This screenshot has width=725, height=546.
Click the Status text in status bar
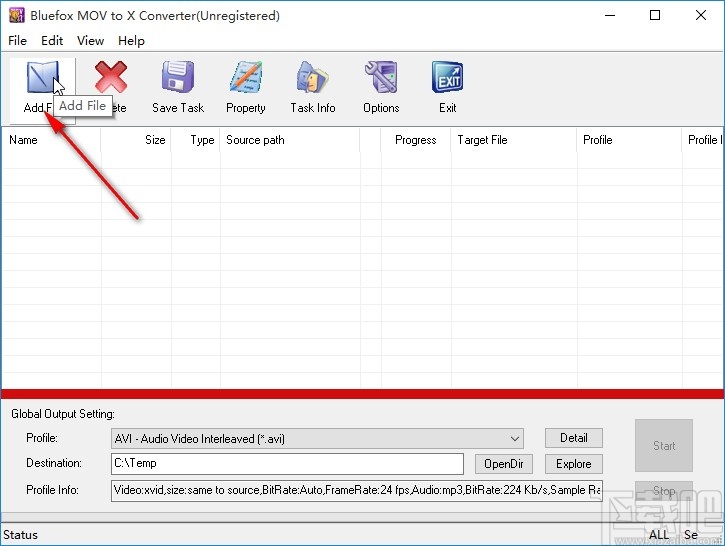pos(20,535)
